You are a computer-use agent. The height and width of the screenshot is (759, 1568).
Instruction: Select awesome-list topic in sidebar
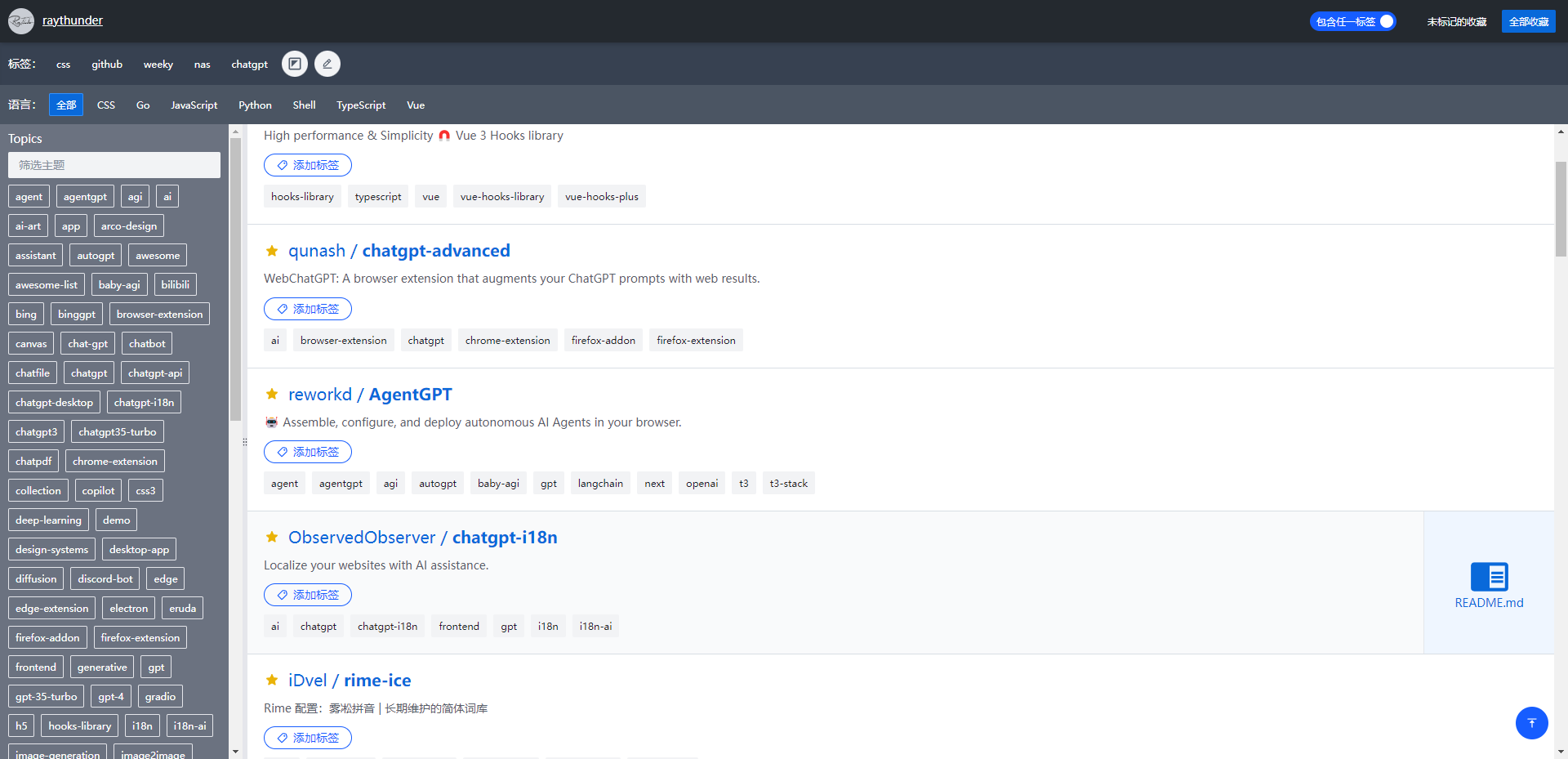tap(47, 285)
